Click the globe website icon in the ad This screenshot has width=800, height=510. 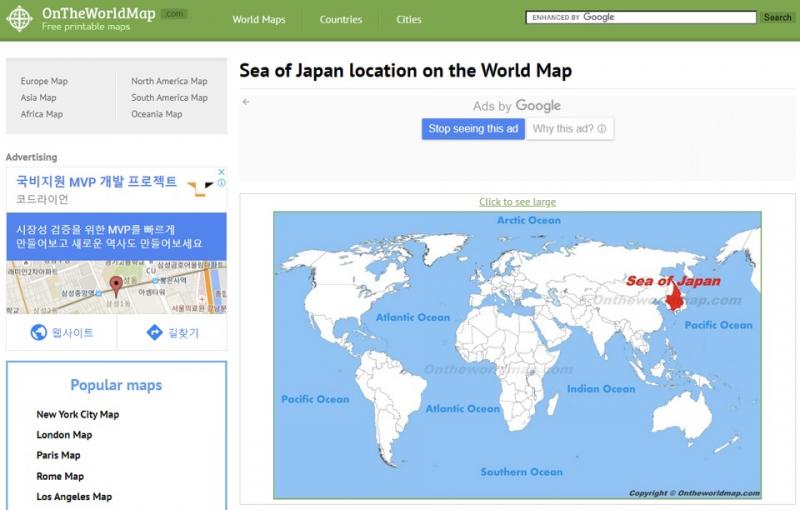(39, 333)
